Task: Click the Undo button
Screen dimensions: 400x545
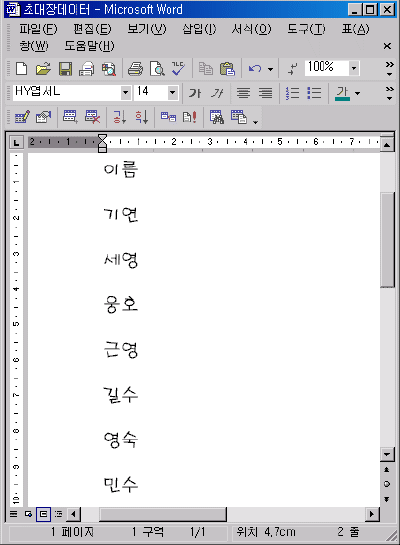Action: click(x=255, y=68)
